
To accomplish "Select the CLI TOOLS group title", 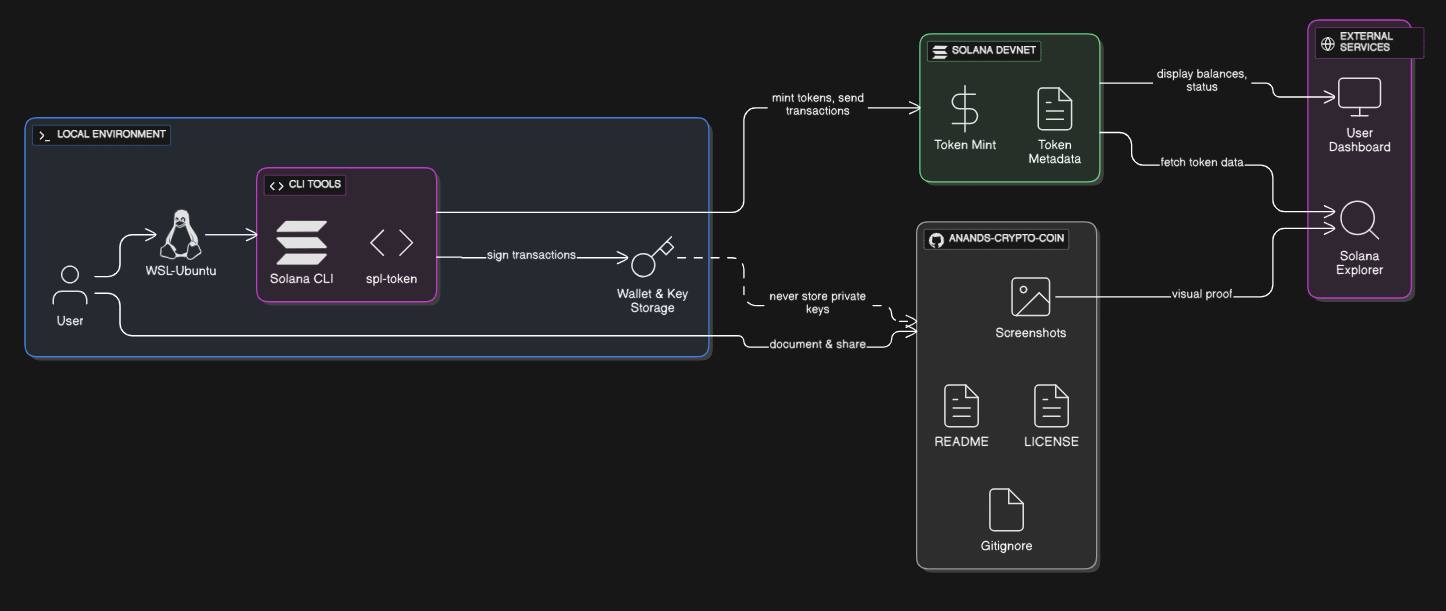I will coord(315,185).
